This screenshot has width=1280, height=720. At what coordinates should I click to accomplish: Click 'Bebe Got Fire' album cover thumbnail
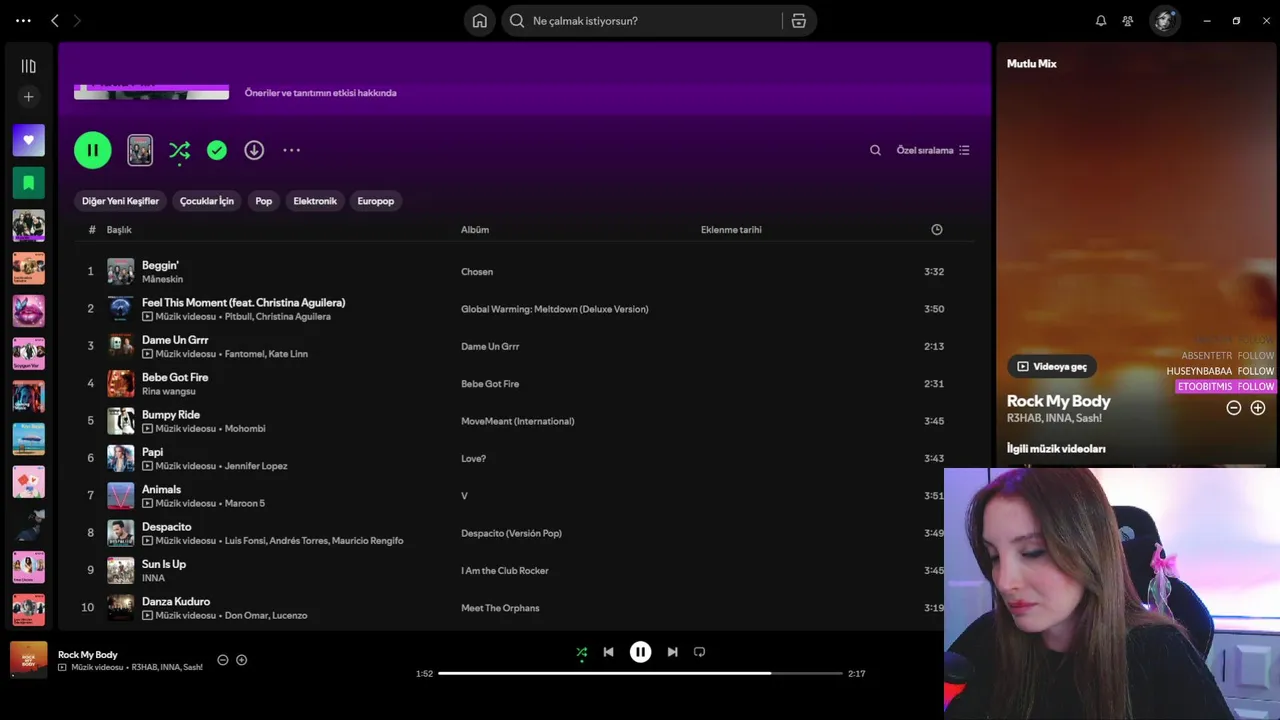[121, 384]
